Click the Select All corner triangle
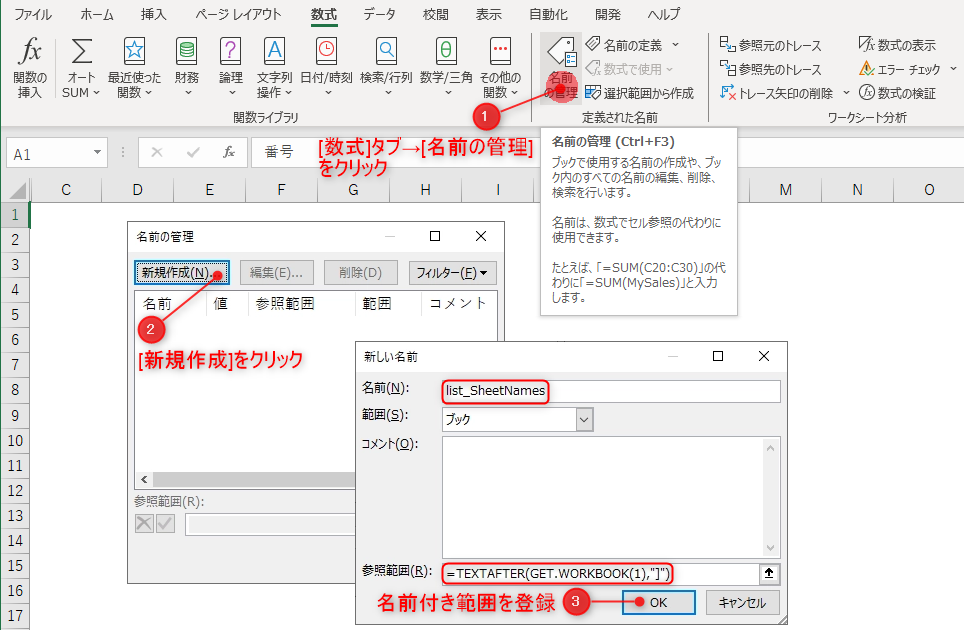 17,190
